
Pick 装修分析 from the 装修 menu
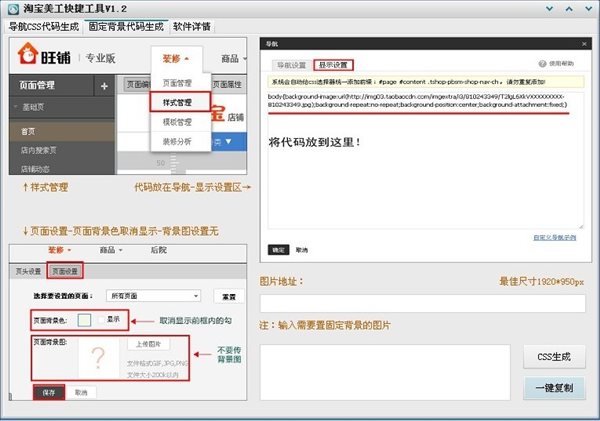177,142
